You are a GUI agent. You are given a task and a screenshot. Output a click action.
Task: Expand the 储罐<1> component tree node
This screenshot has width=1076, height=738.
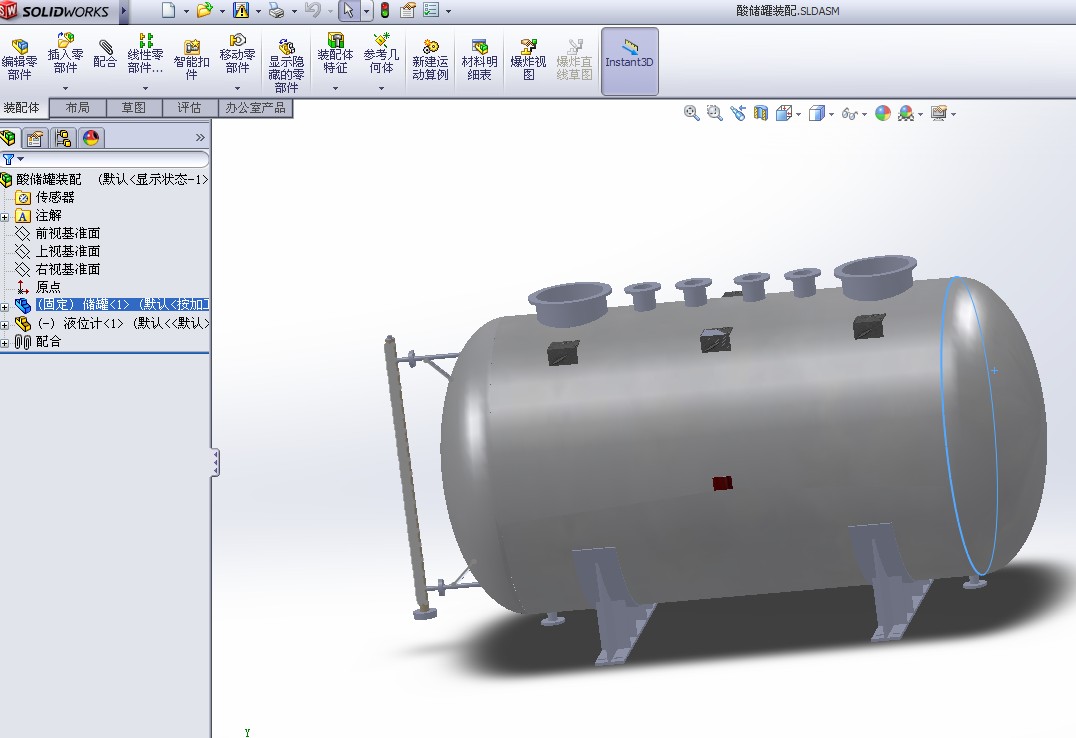(x=5, y=305)
